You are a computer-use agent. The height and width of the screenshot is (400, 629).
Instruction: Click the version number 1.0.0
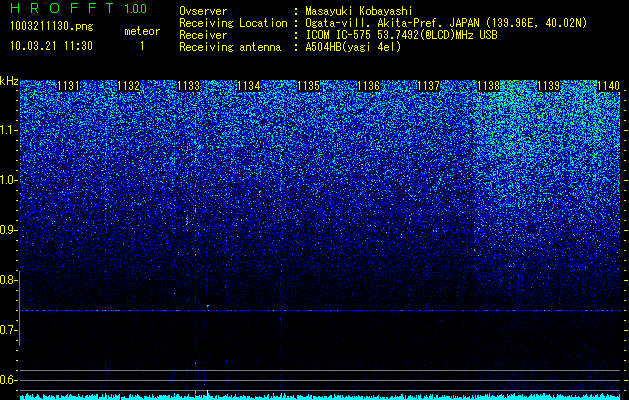[x=136, y=9]
